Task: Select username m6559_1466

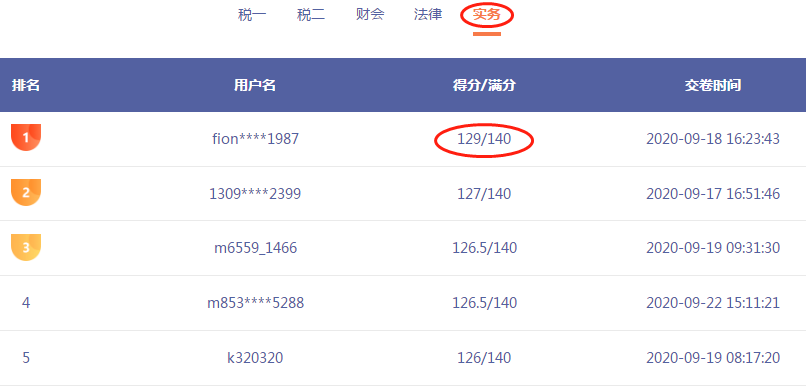Action: coord(255,248)
